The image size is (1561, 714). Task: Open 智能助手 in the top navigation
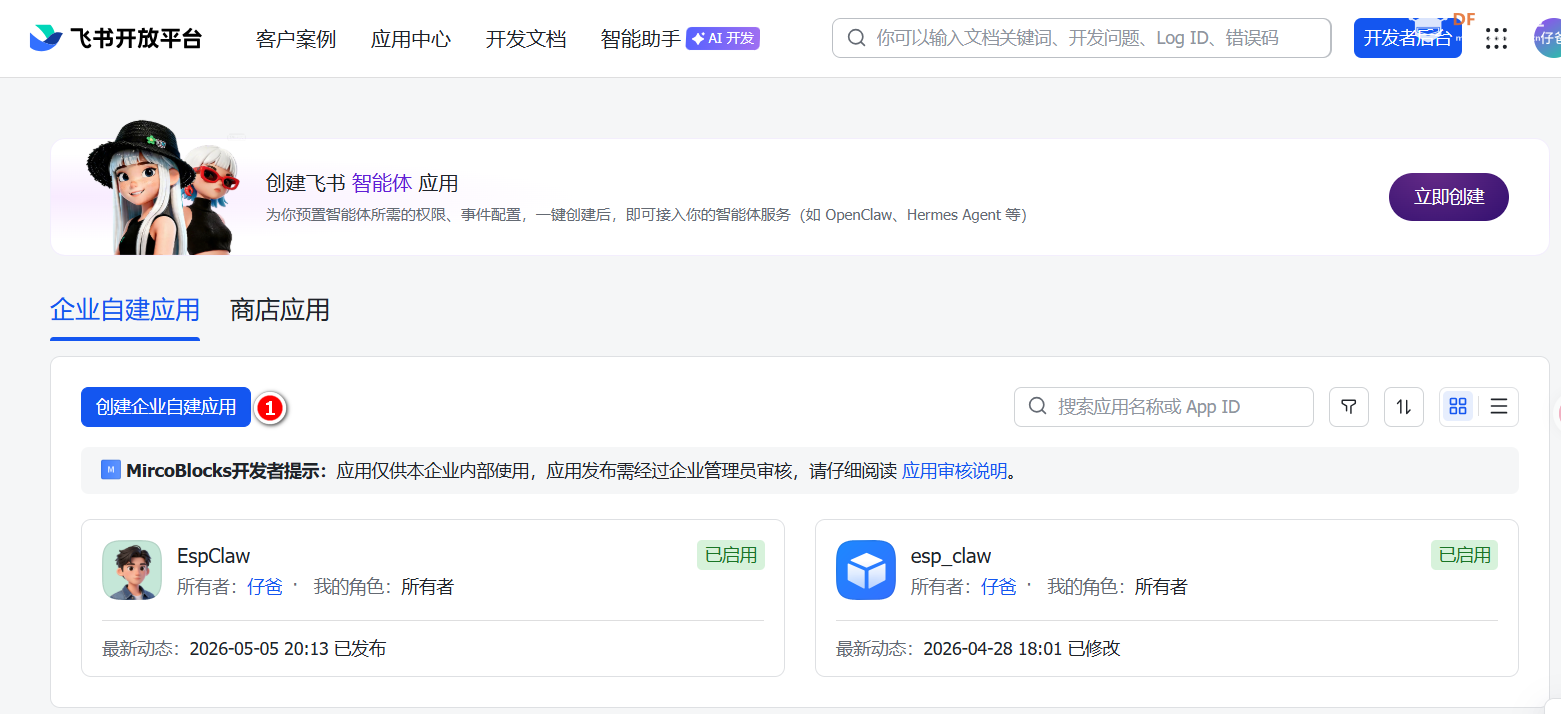641,39
